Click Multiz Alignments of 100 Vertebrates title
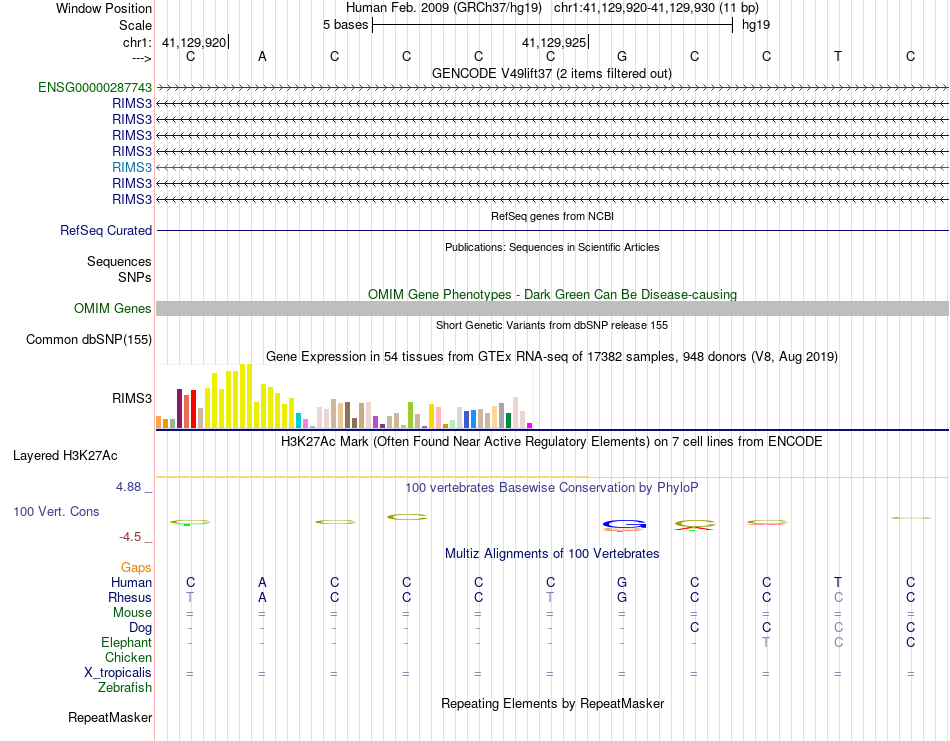This screenshot has height=741, width=950. 552,554
